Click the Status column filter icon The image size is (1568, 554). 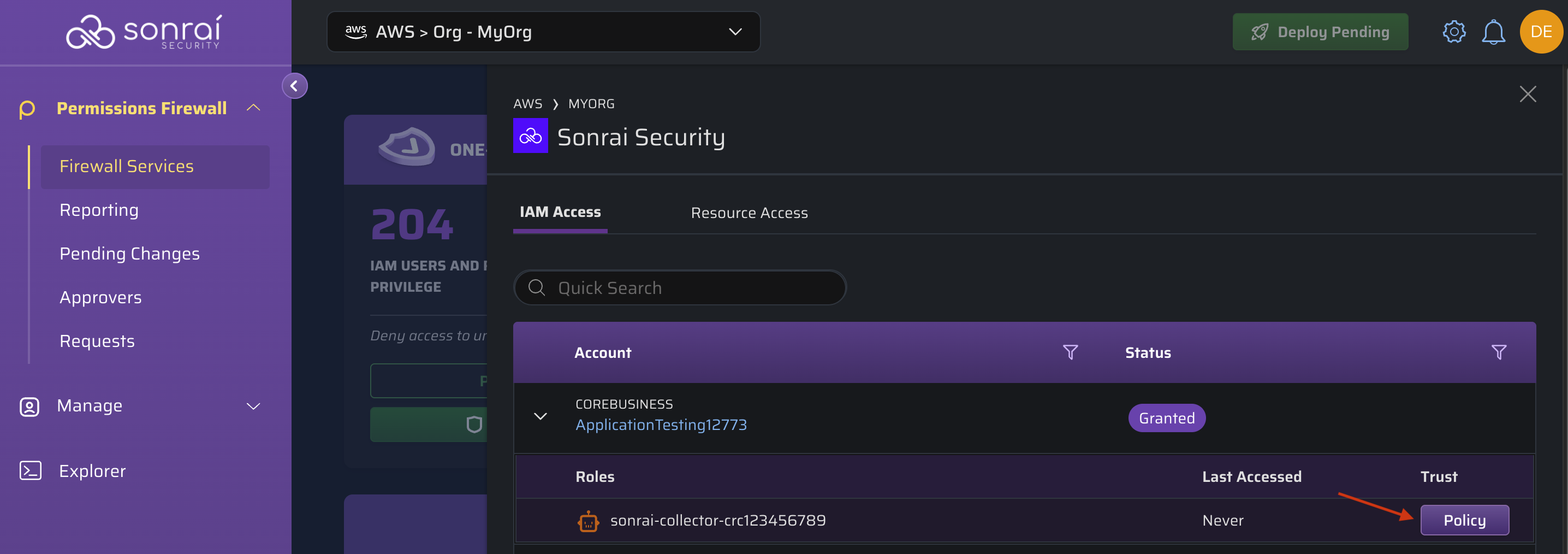tap(1499, 352)
